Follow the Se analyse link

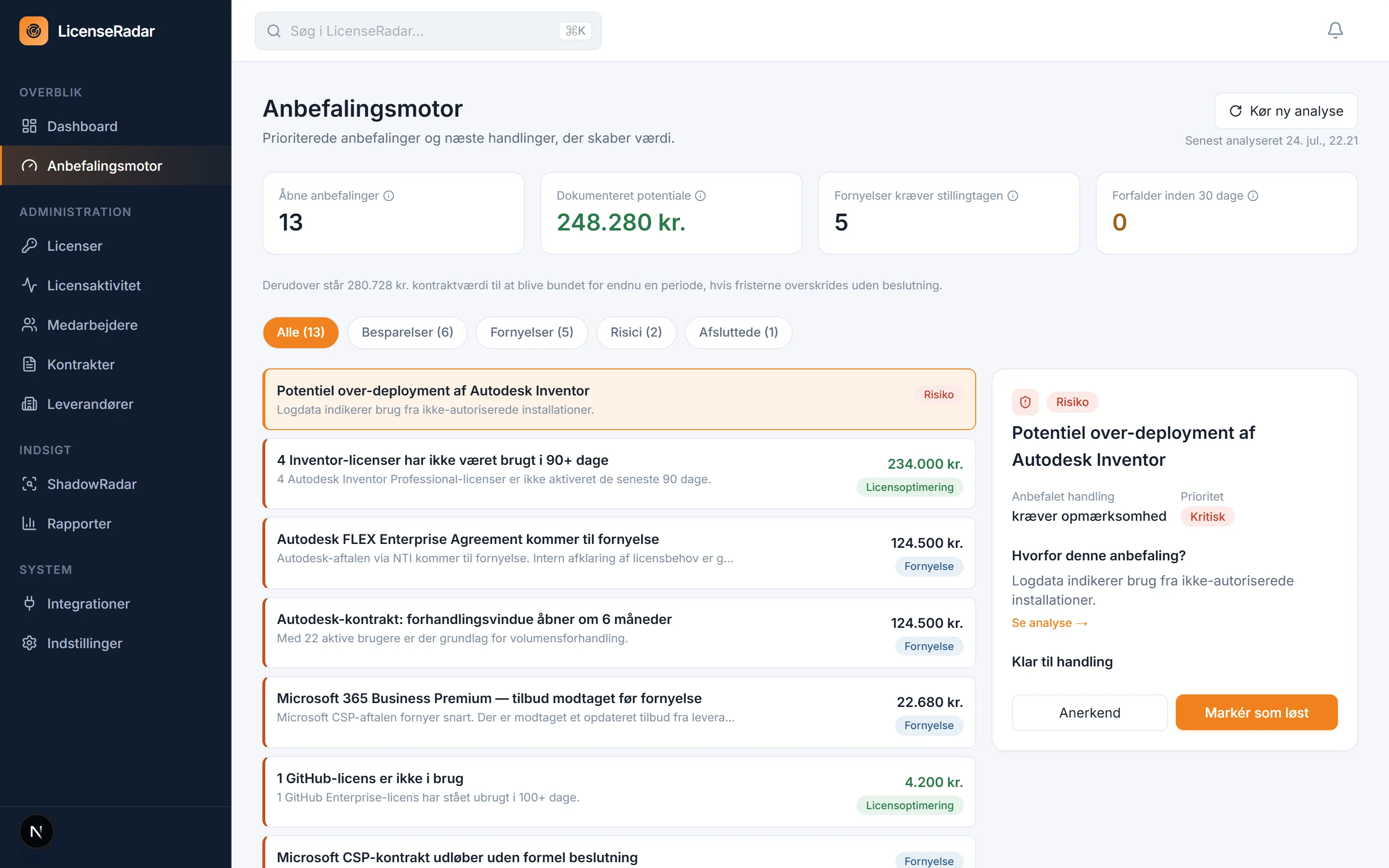(1049, 623)
